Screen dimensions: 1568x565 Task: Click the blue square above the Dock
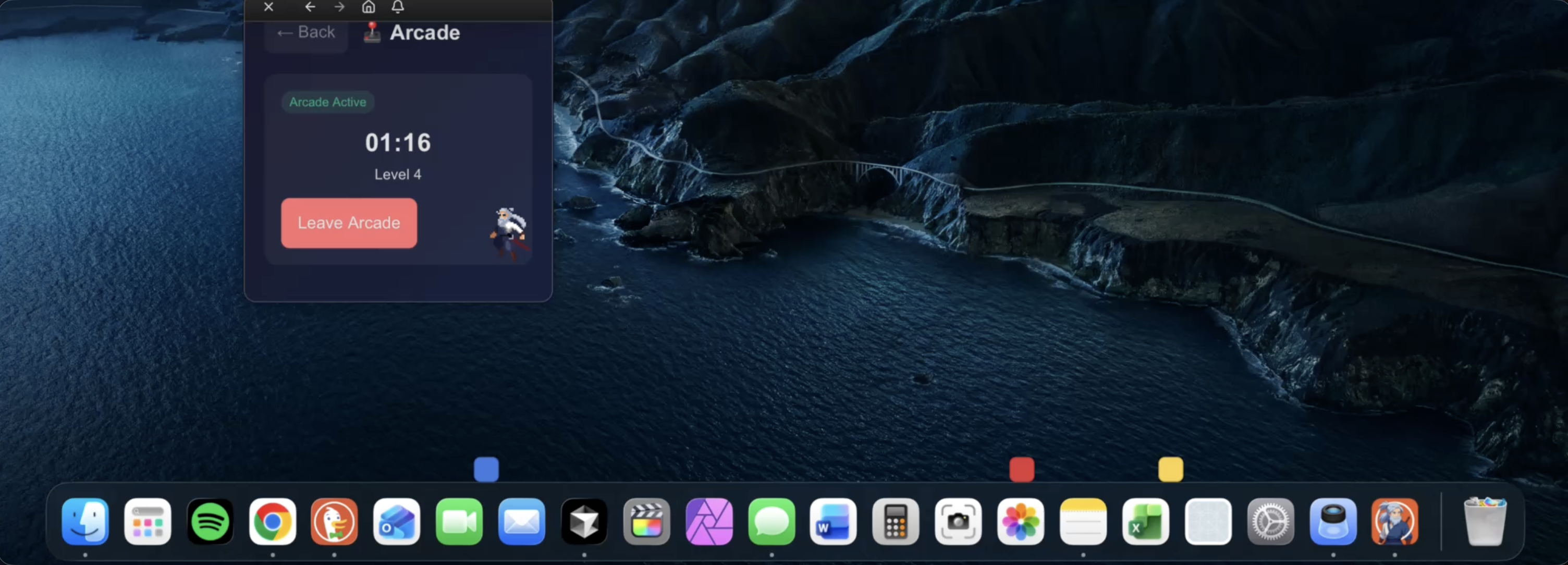pos(486,469)
